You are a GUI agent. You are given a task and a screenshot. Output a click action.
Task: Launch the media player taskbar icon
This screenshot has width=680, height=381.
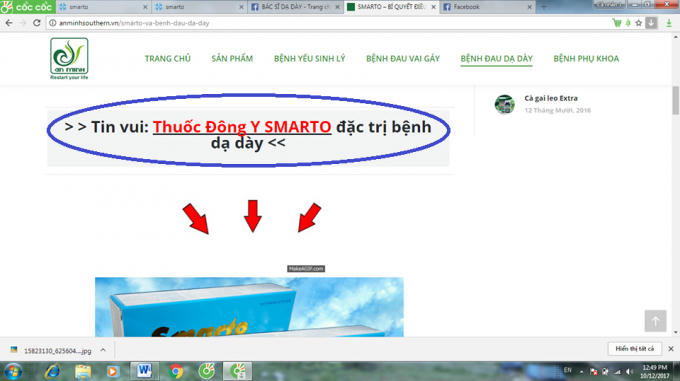[113, 371]
